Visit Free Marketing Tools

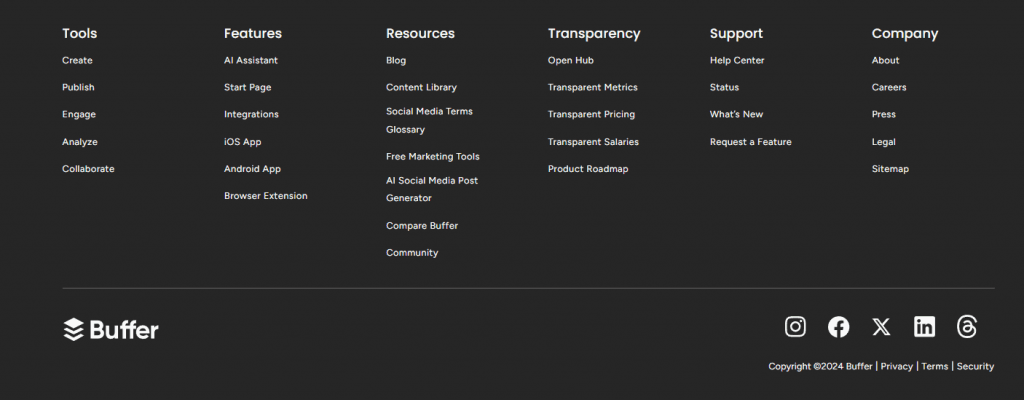click(x=432, y=156)
